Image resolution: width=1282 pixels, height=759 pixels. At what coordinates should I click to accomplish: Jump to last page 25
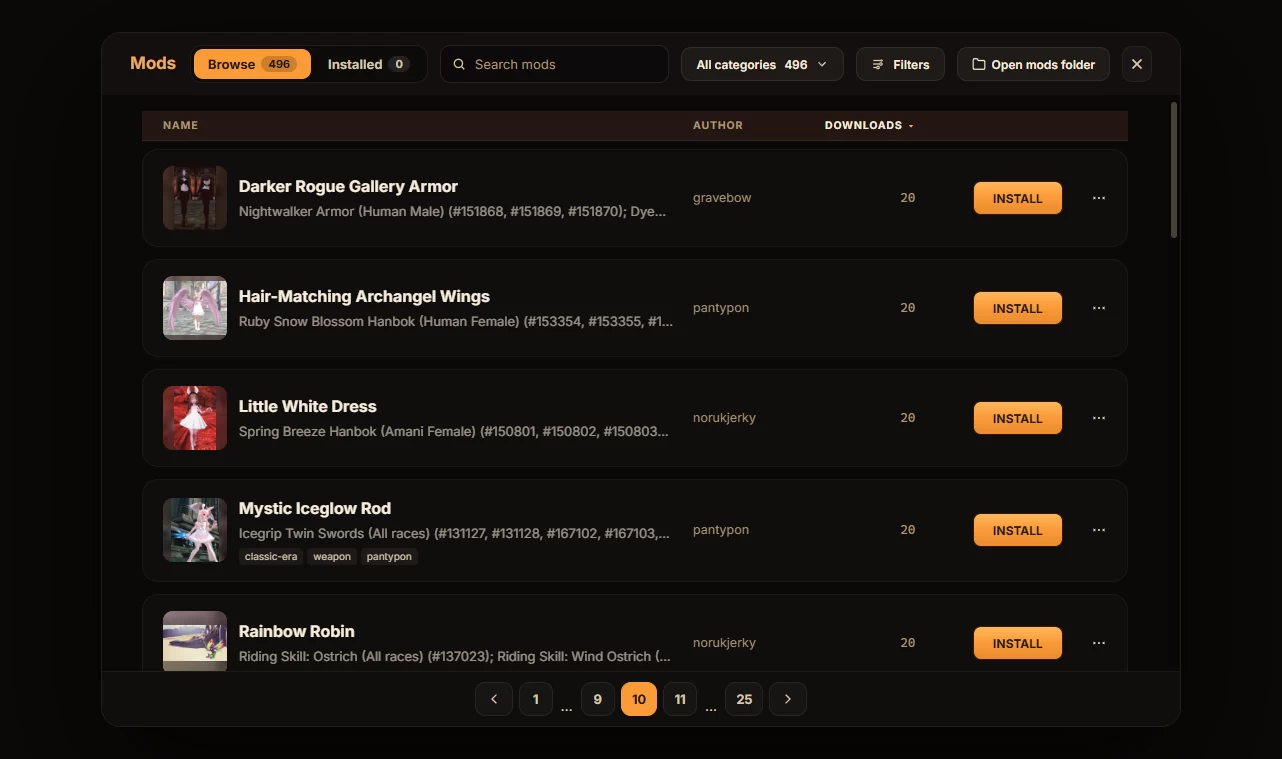point(744,699)
